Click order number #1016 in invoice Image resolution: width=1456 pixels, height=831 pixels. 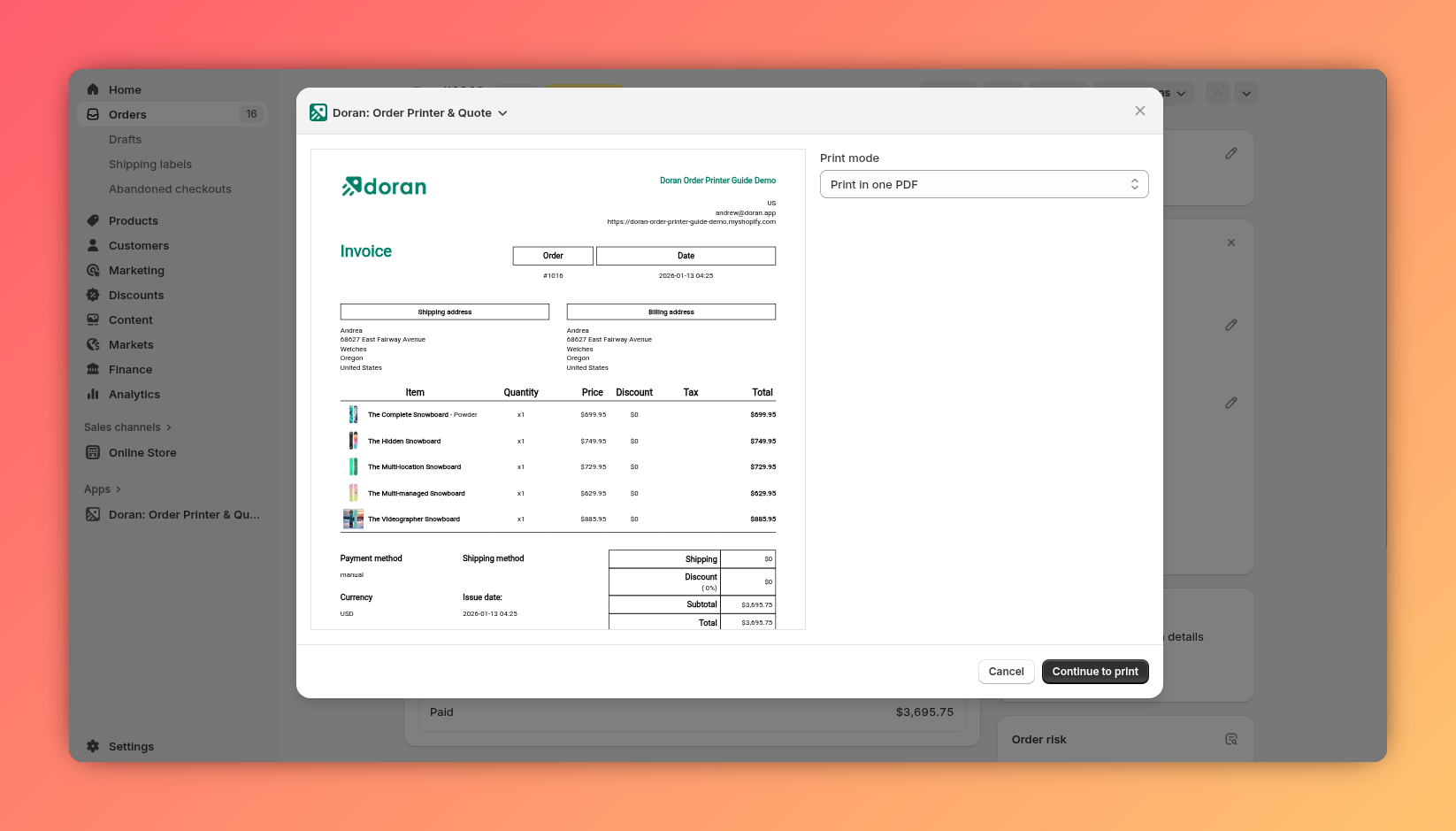[553, 276]
